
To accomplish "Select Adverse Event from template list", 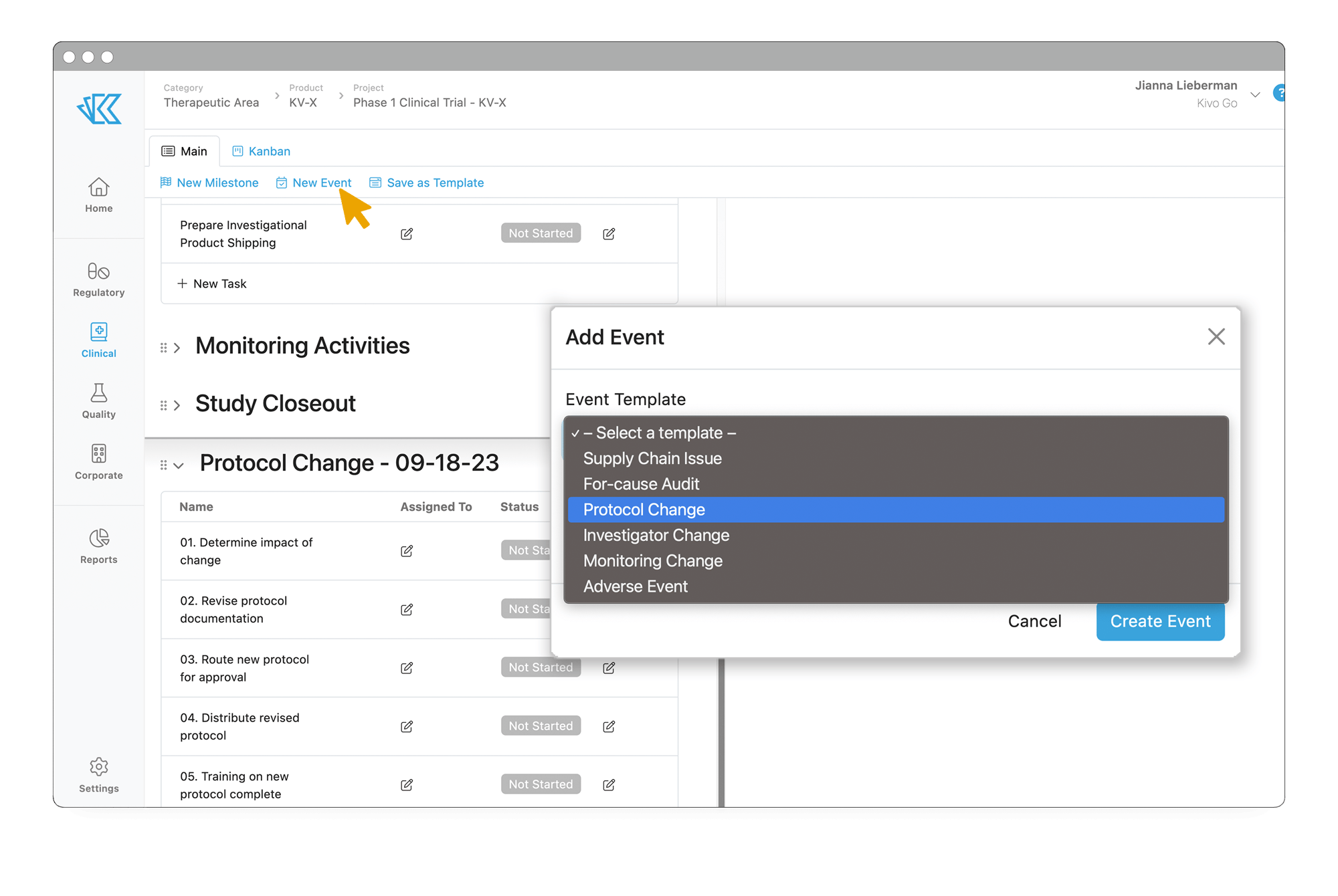I will [x=637, y=586].
